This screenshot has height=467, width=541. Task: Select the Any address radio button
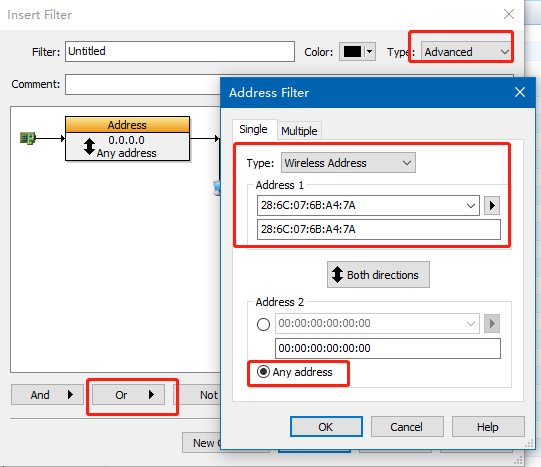[263, 372]
